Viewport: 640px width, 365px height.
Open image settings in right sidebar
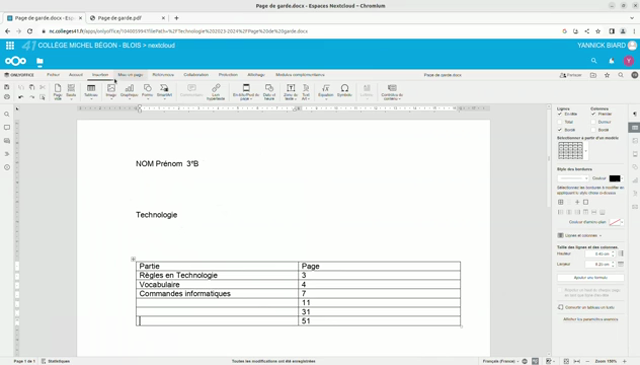pos(635,141)
